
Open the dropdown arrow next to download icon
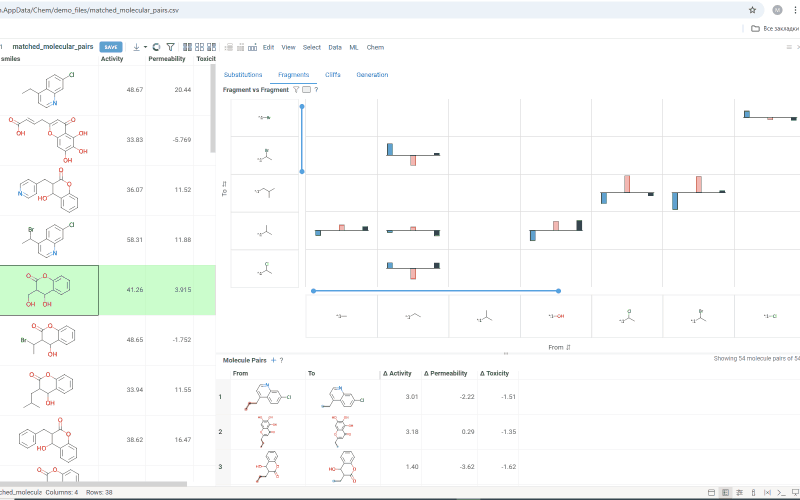tap(145, 47)
